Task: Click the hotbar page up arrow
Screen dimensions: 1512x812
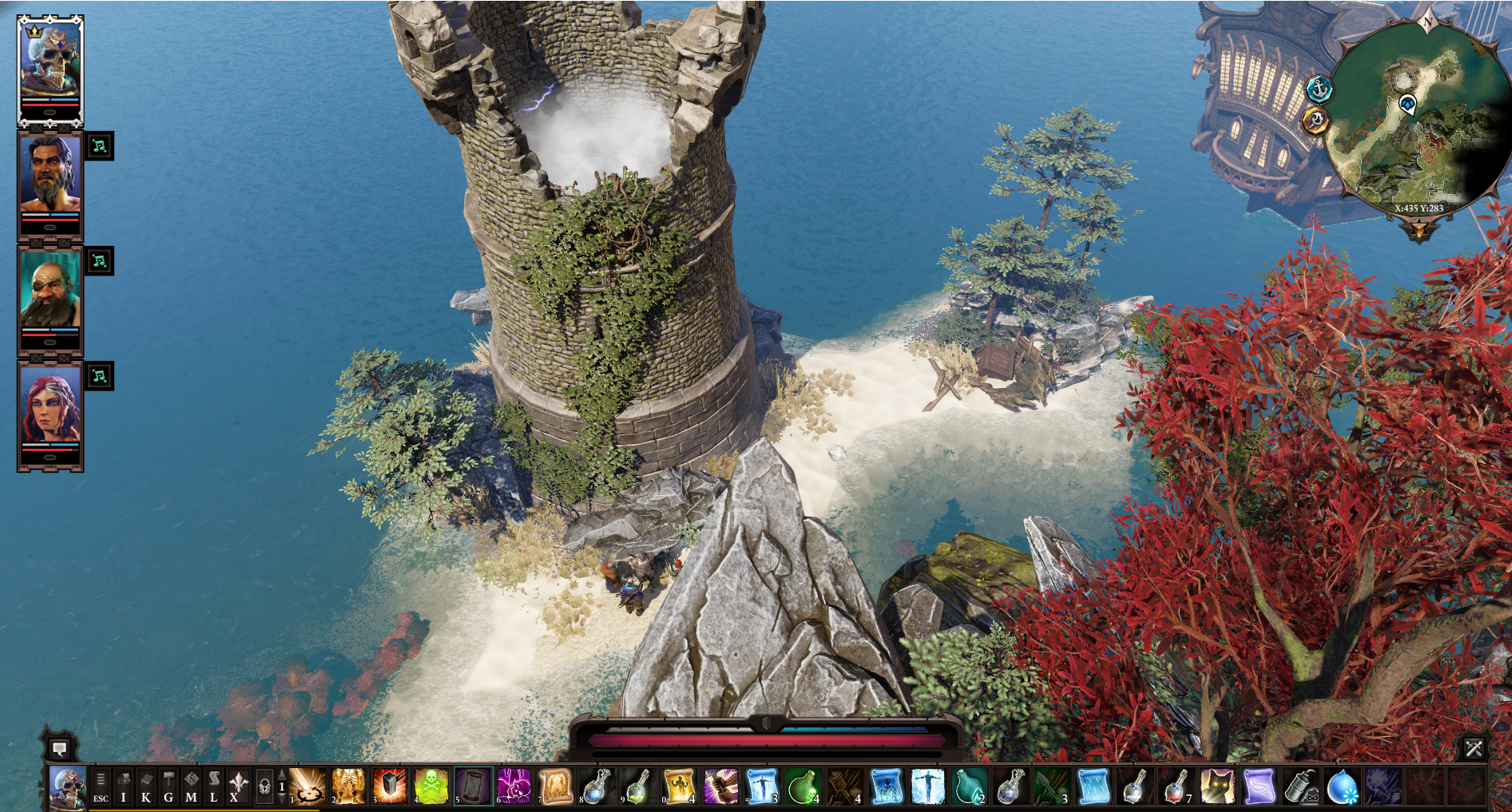Action: [281, 775]
